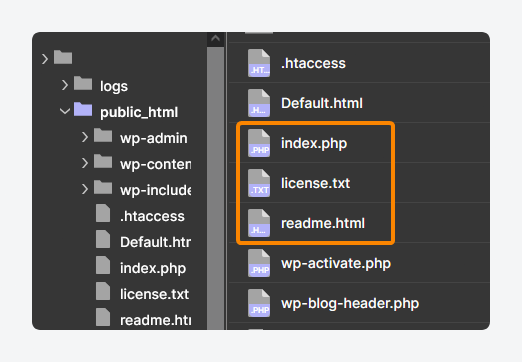Expand the unnamed root folder chevron
Screen dimensions: 522x362
pos(45,59)
